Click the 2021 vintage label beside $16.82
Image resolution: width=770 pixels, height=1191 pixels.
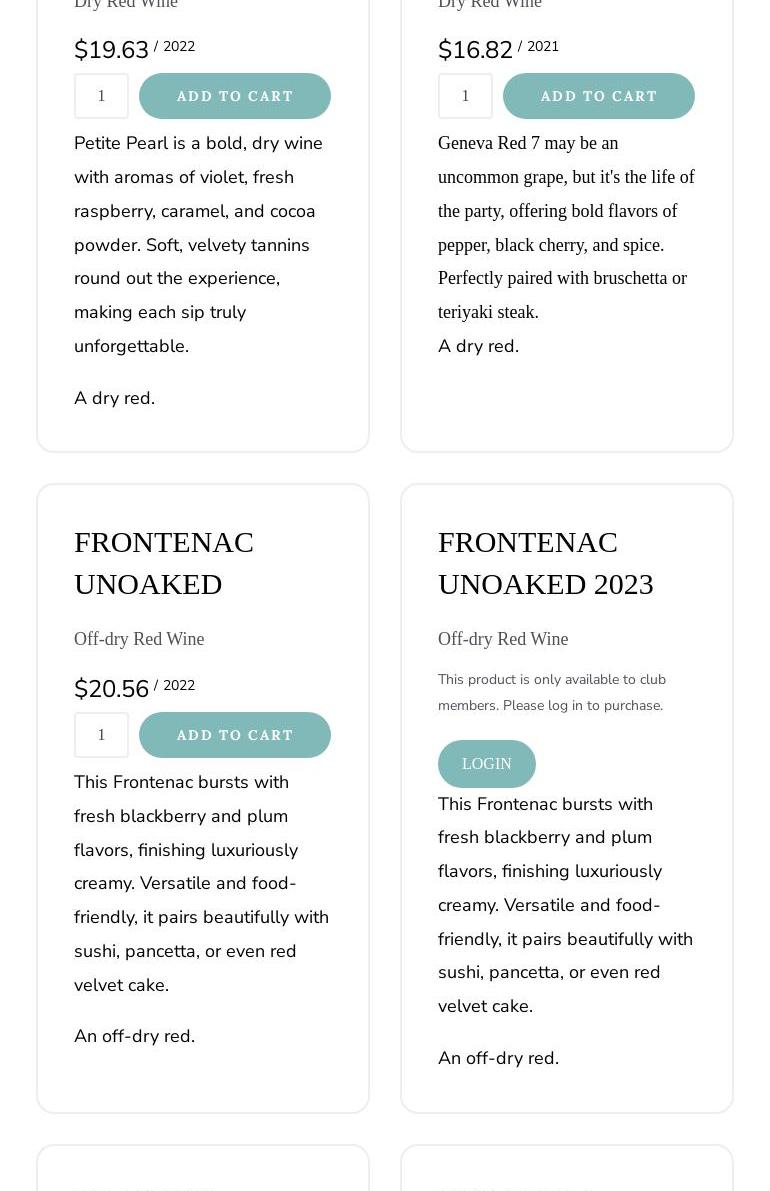pyautogui.click(x=542, y=46)
